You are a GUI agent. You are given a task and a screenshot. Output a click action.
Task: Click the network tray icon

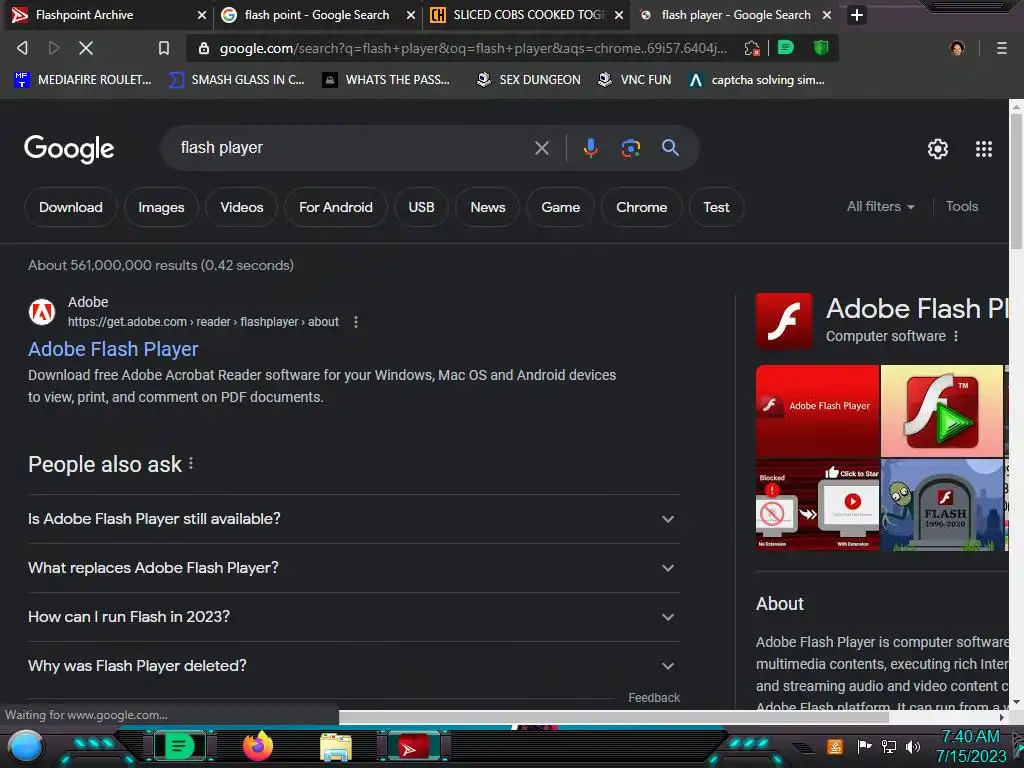[889, 746]
